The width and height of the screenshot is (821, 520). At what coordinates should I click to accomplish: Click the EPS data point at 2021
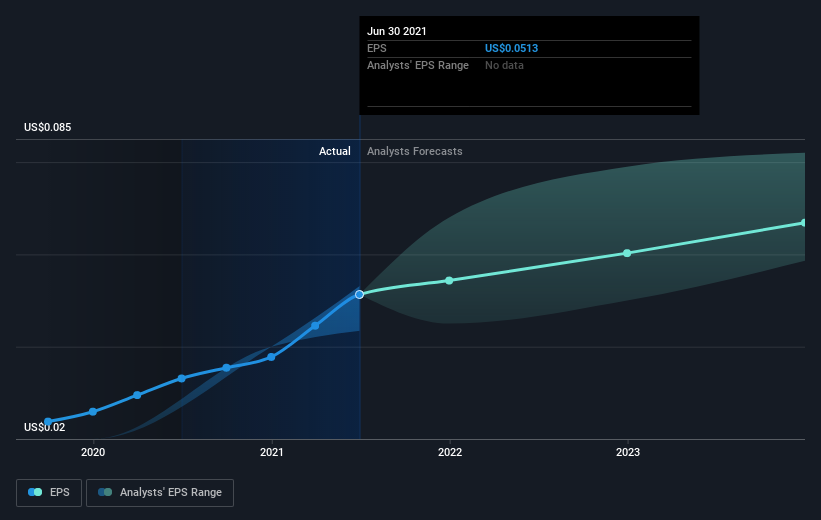coord(271,357)
